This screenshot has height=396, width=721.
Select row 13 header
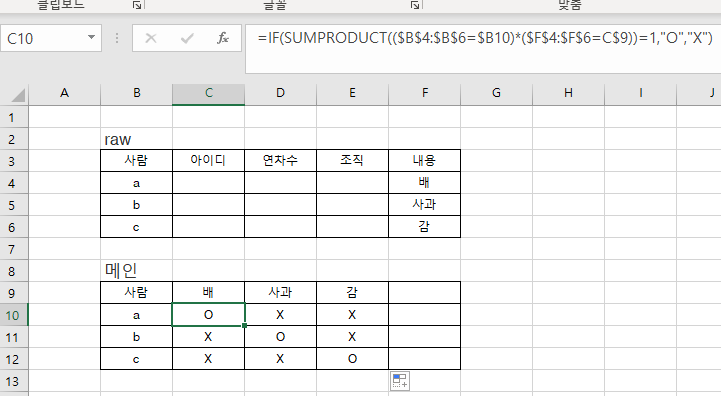[x=14, y=381]
